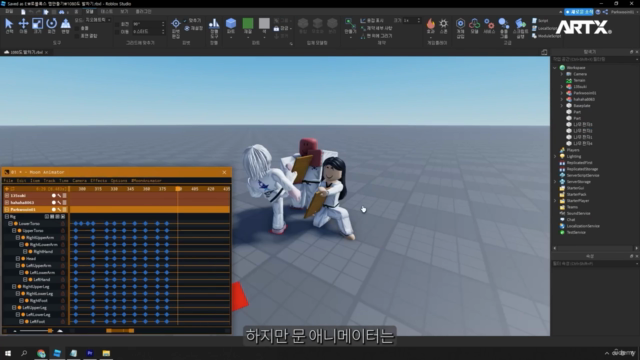The height and width of the screenshot is (360, 640).
Task: Toggle the Join Surfaces checkbox
Action: [x=77, y=36]
